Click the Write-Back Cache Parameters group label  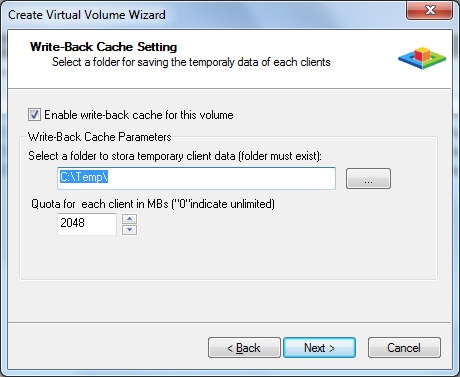point(99,137)
